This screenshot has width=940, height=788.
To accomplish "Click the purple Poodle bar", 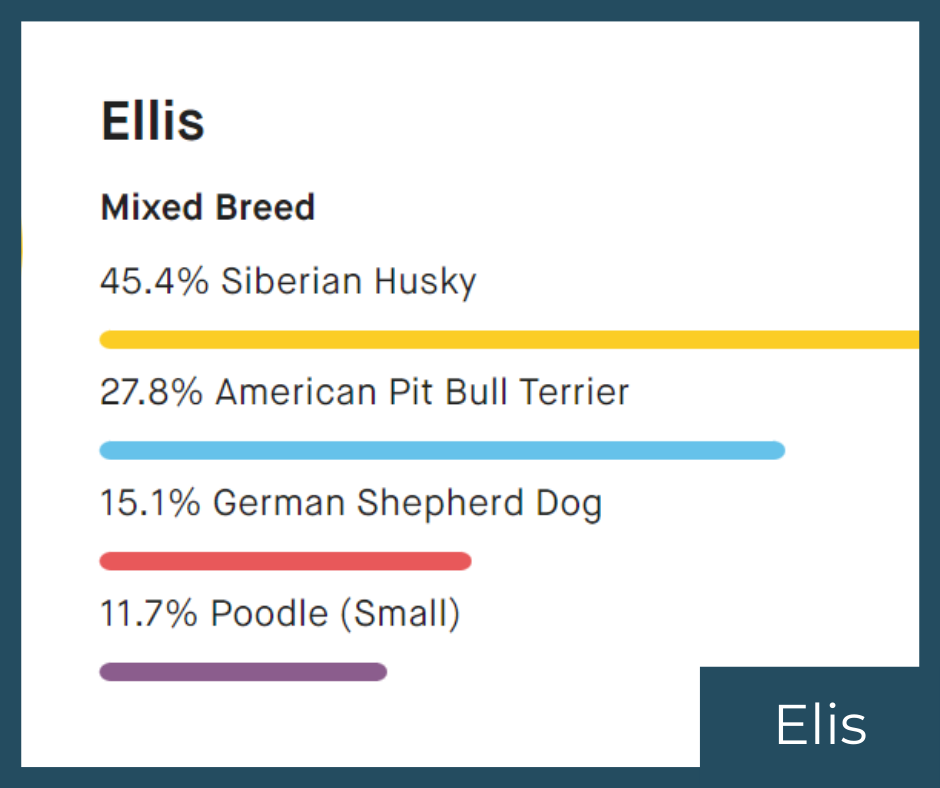I will (243, 672).
